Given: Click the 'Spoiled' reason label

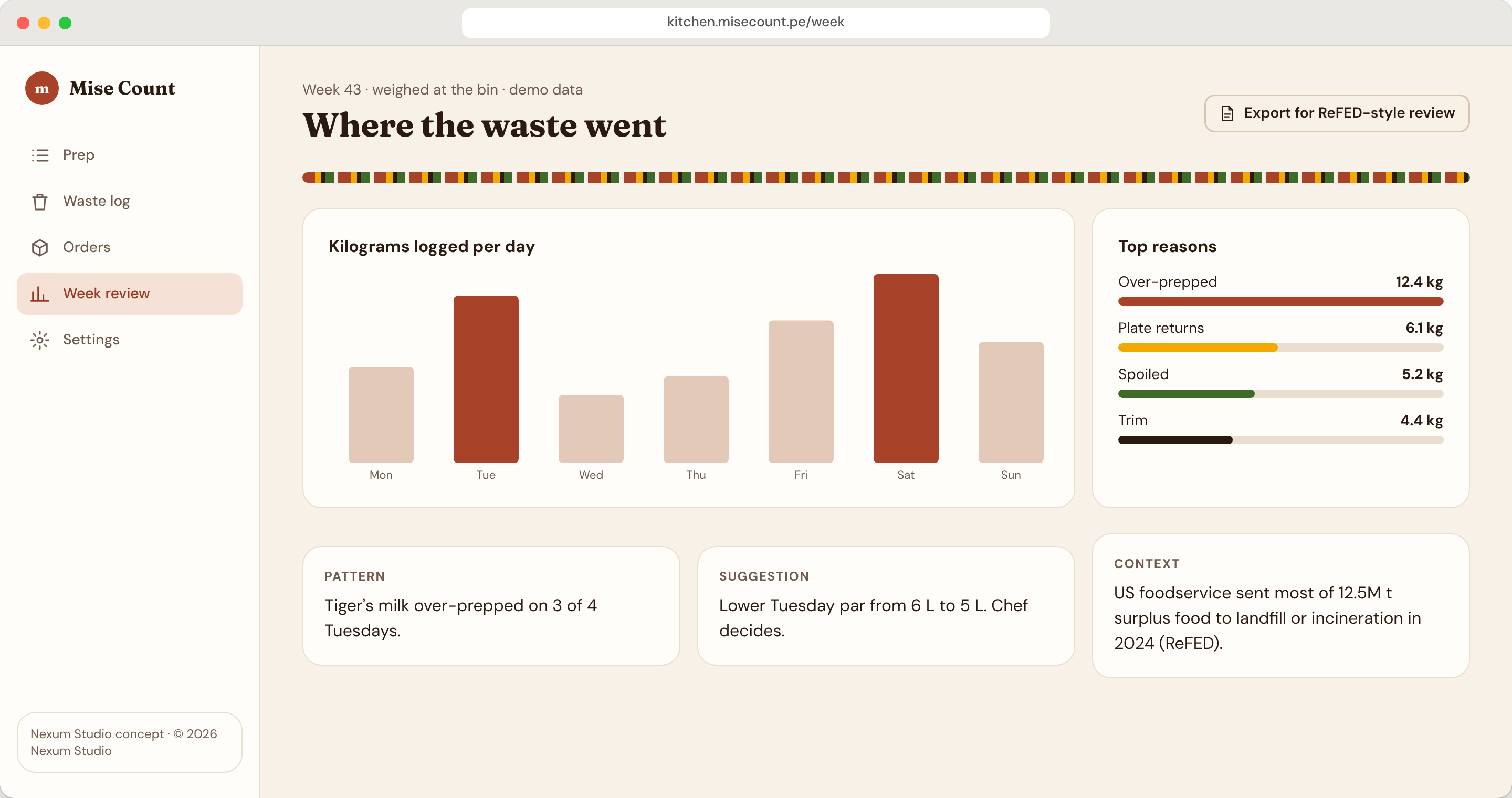Looking at the screenshot, I should [1143, 374].
